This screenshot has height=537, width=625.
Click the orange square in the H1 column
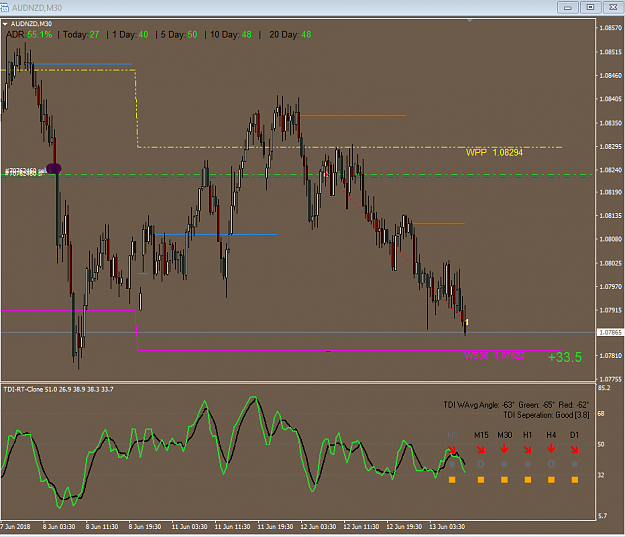(528, 480)
